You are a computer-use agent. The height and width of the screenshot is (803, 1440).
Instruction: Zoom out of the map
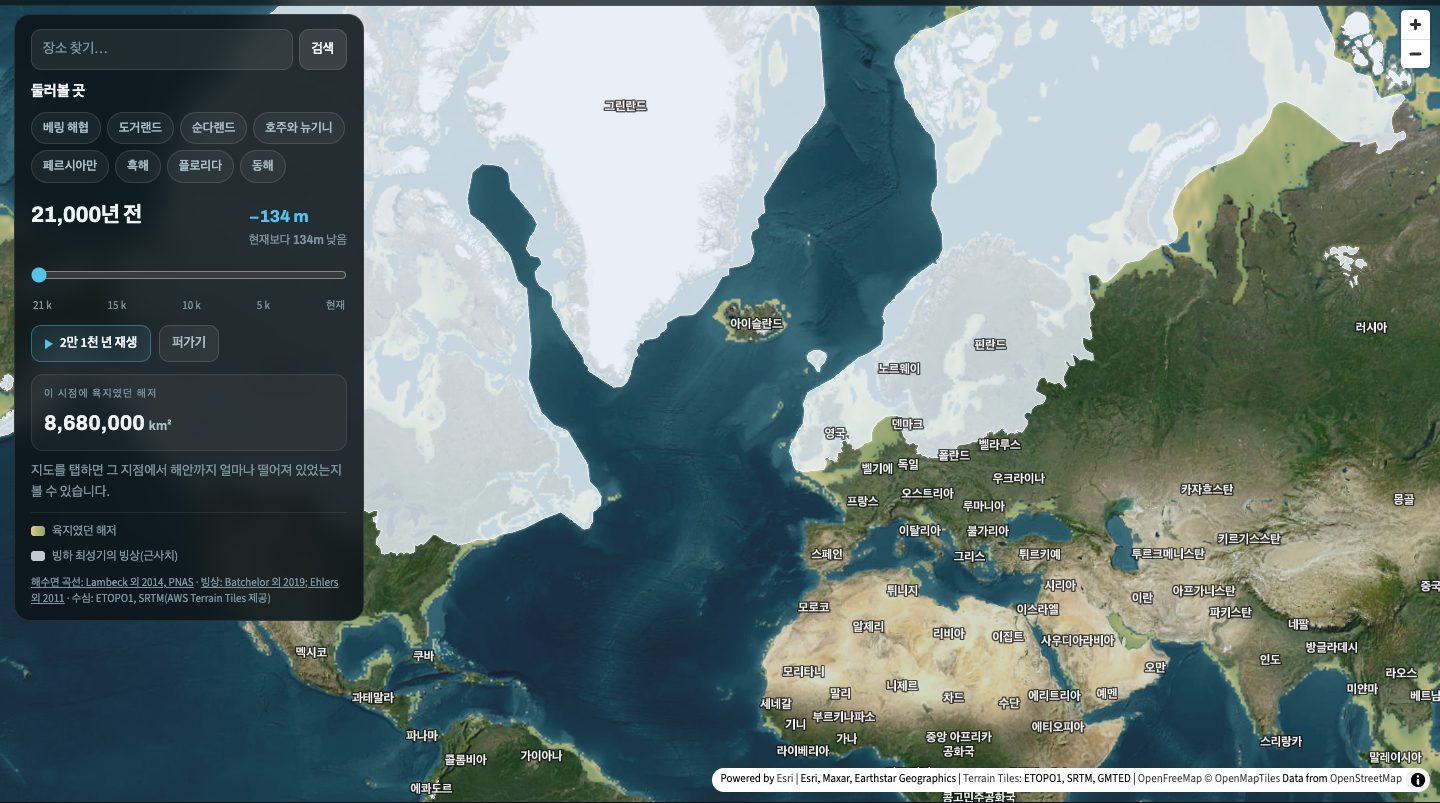coord(1415,54)
